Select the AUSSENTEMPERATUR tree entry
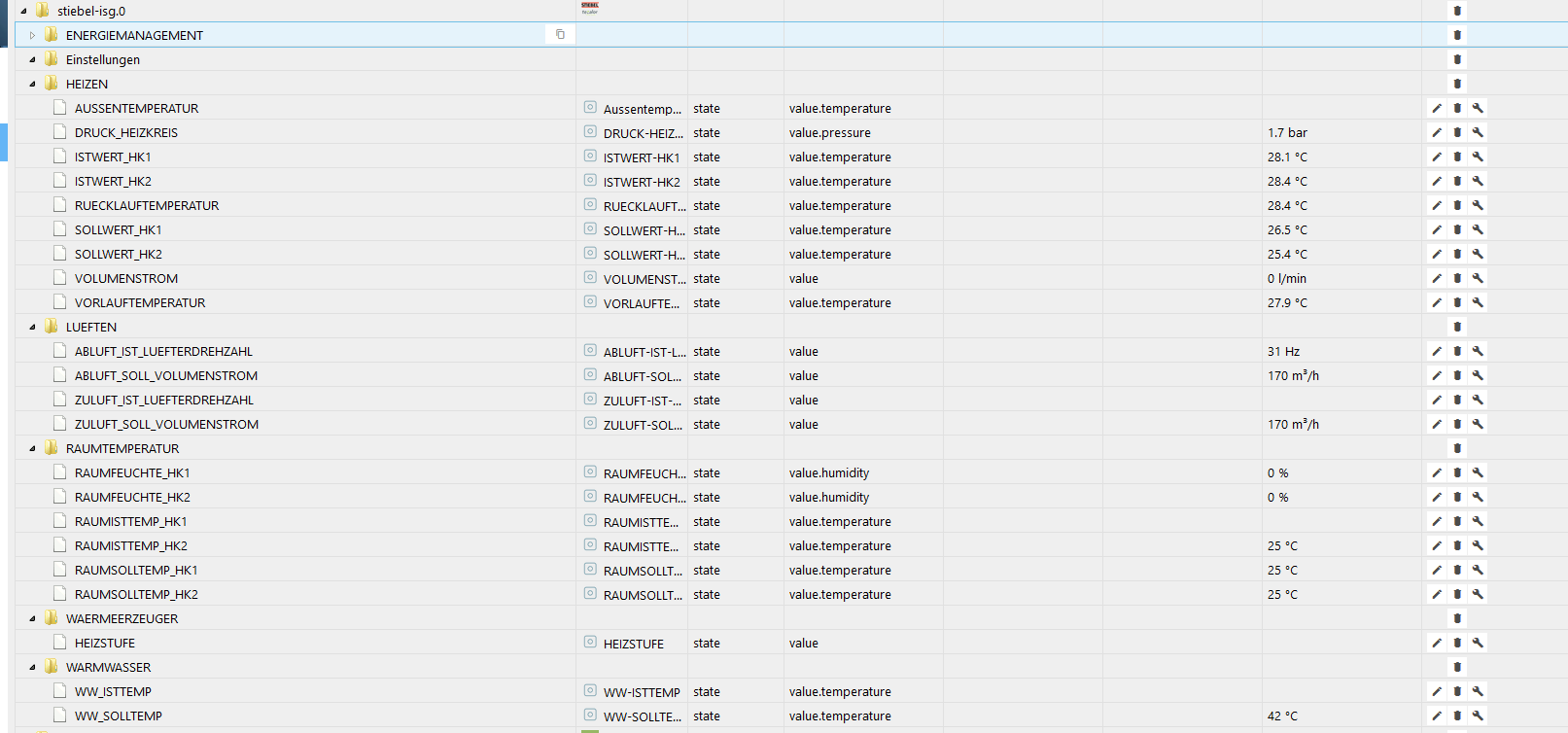The width and height of the screenshot is (1568, 733). click(x=136, y=108)
